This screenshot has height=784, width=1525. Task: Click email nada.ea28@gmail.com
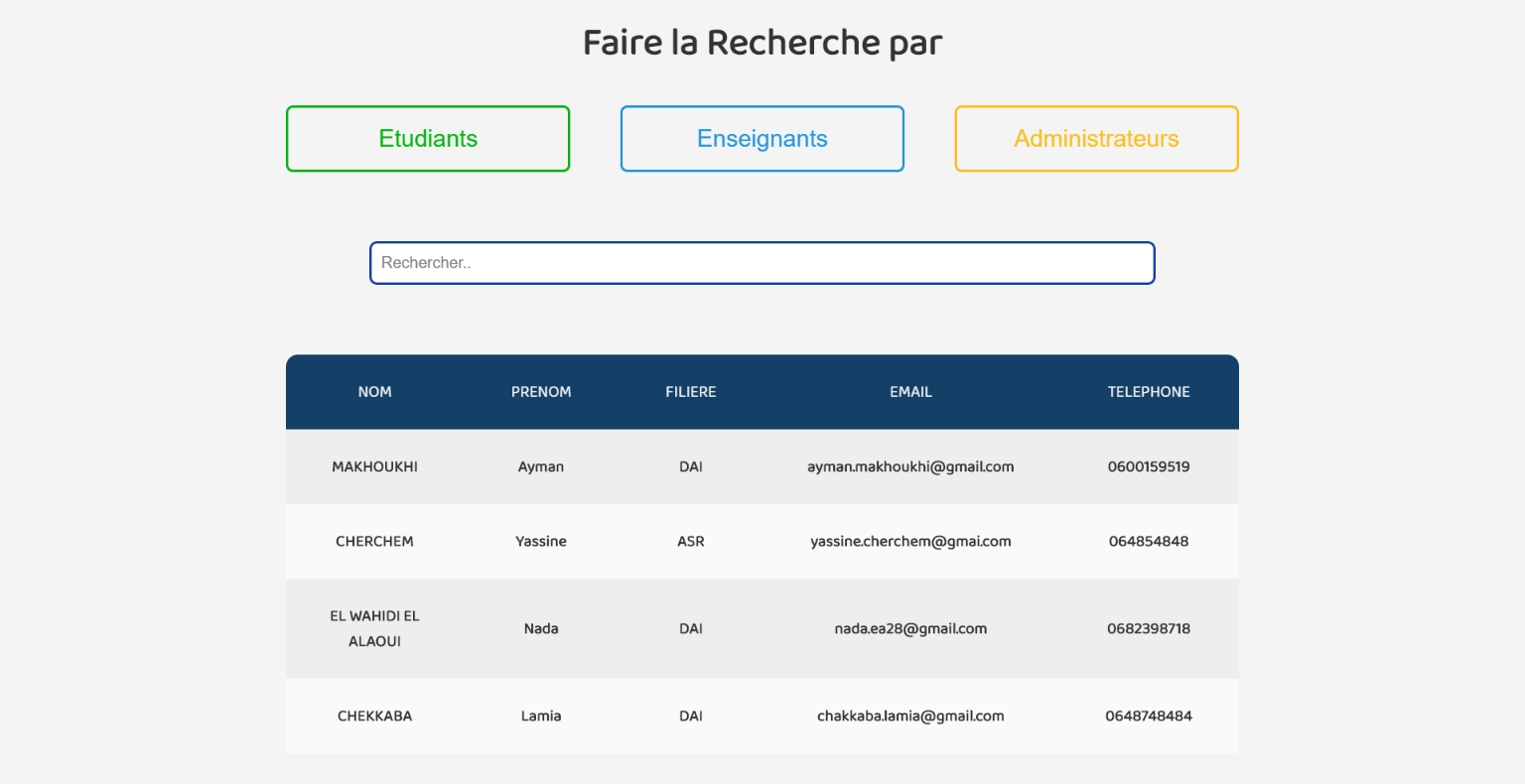[910, 628]
